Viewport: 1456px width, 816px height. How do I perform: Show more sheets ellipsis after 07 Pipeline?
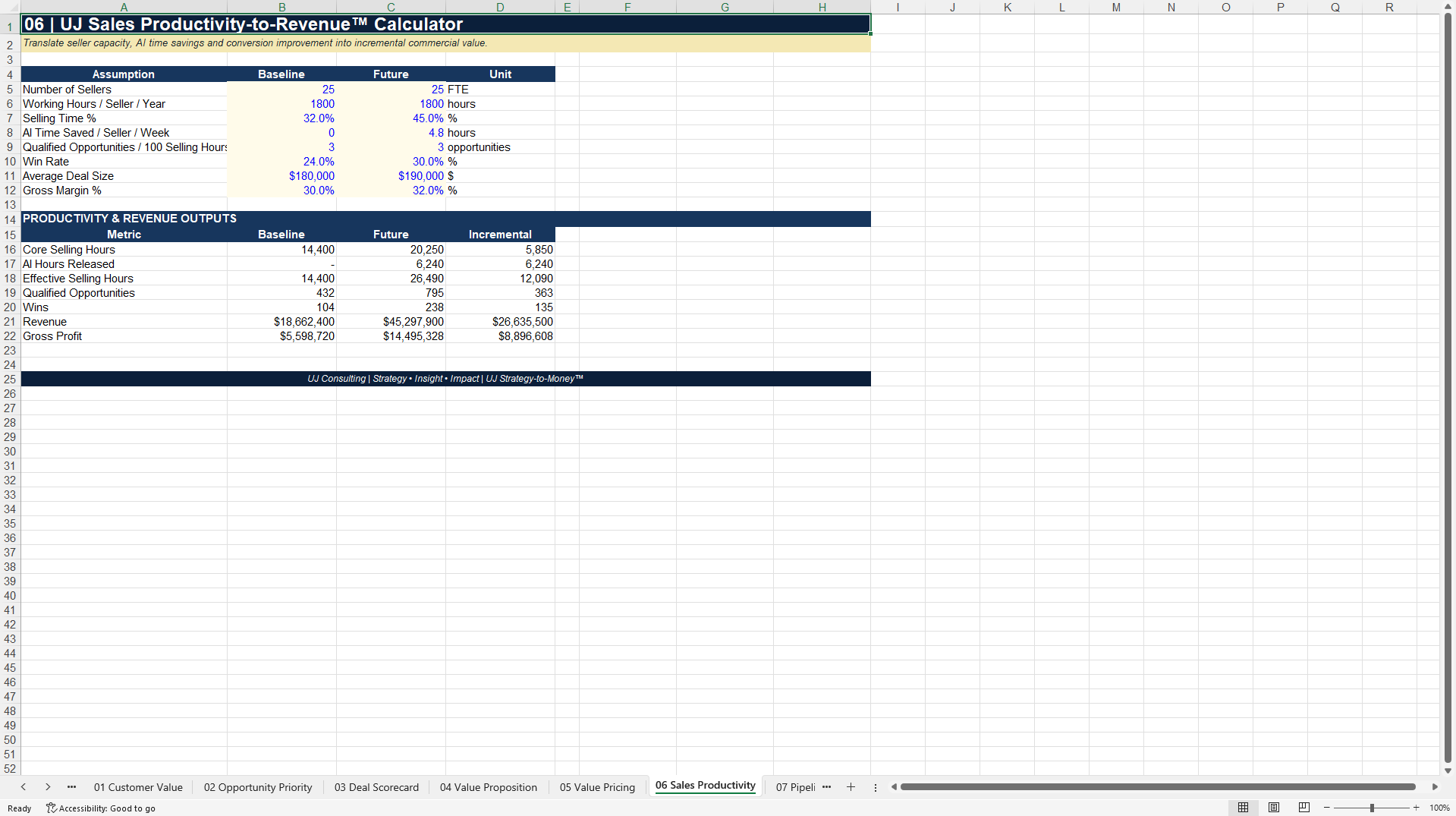(826, 787)
